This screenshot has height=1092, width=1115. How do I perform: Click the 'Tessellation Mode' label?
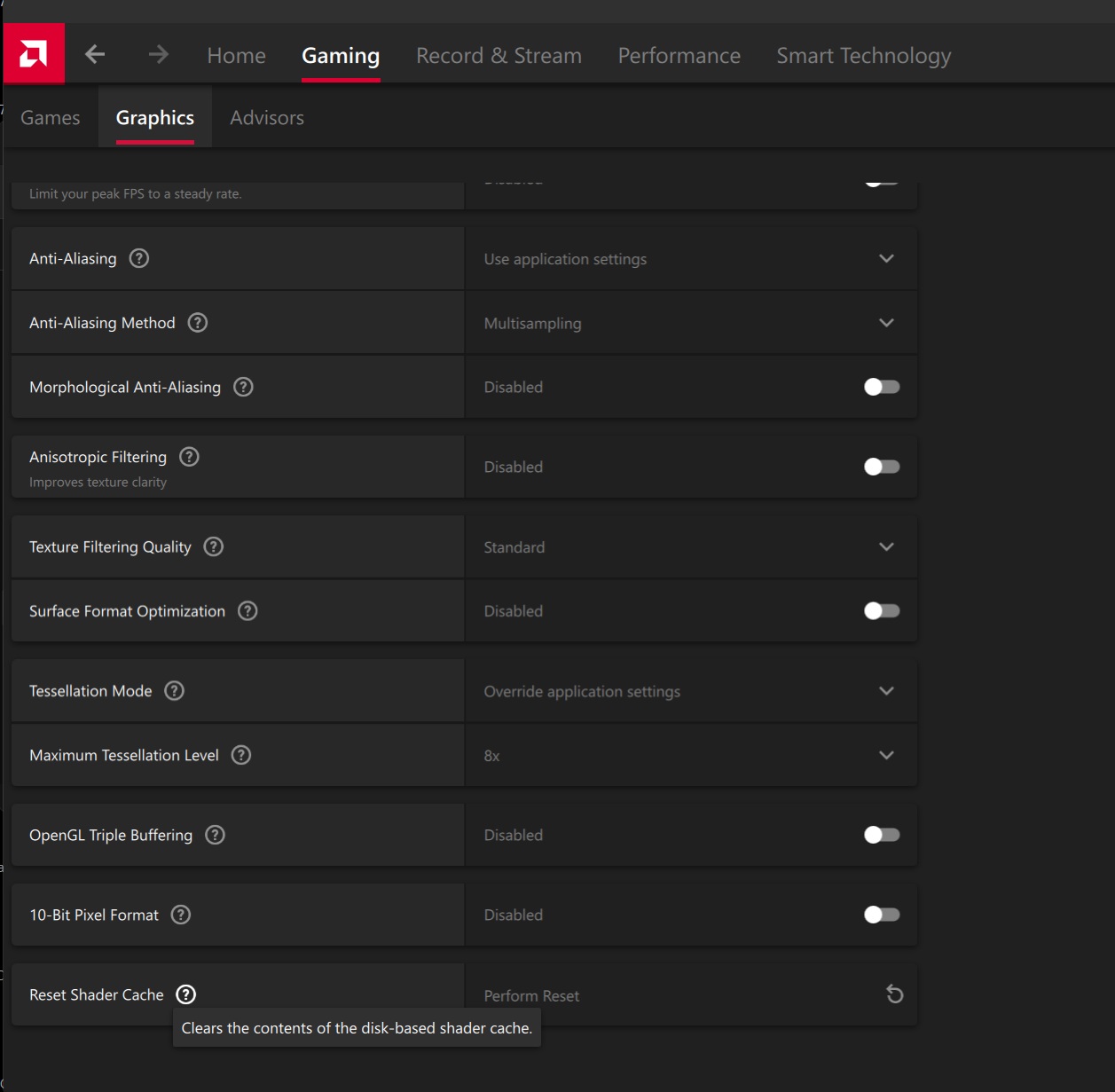pos(90,691)
